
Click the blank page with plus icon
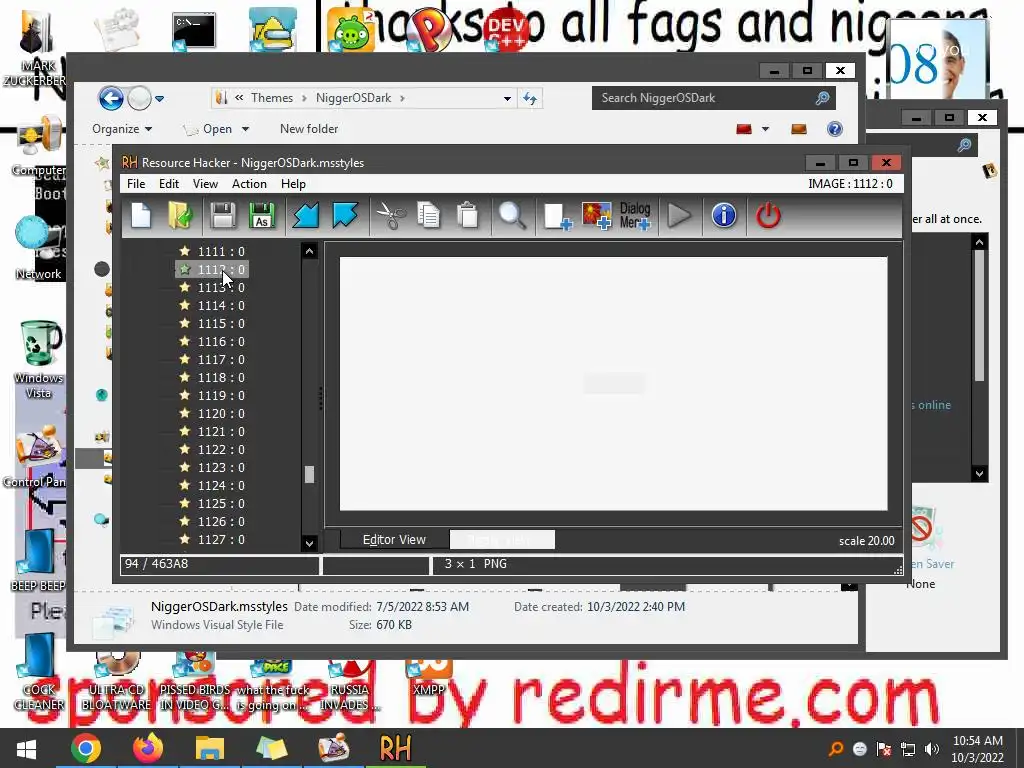coord(557,216)
